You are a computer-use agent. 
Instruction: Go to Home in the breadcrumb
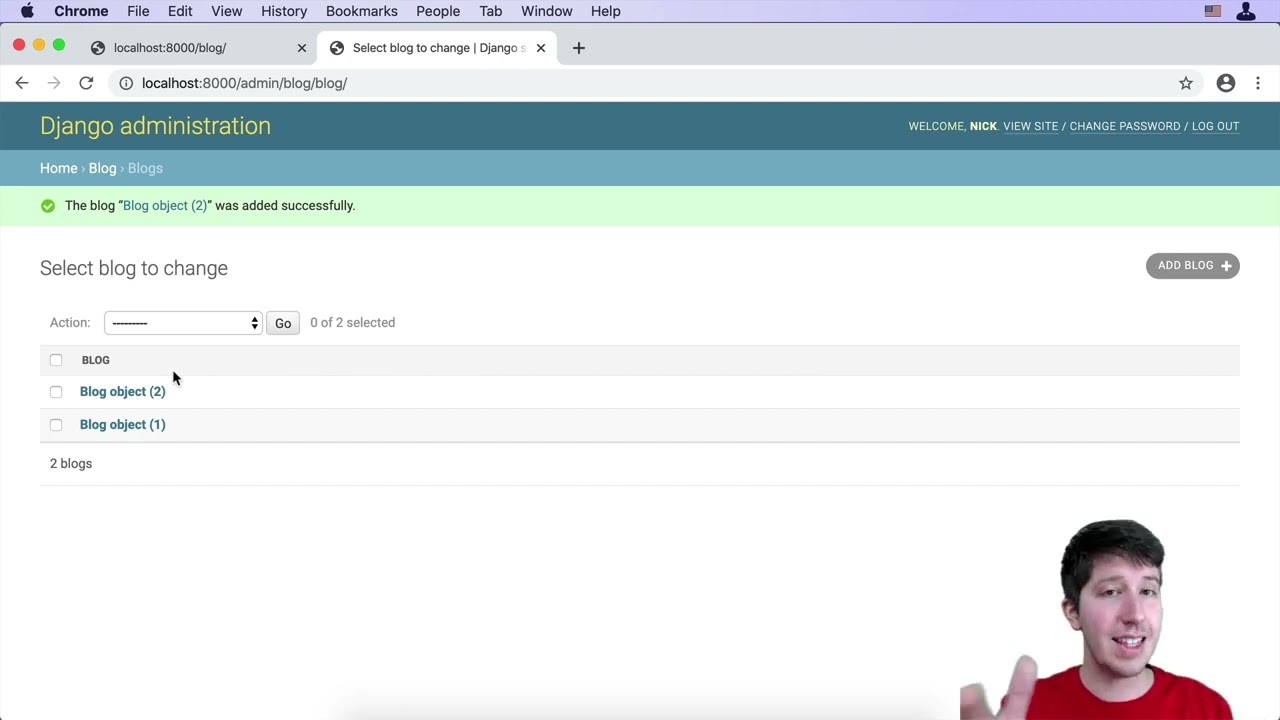coord(58,168)
